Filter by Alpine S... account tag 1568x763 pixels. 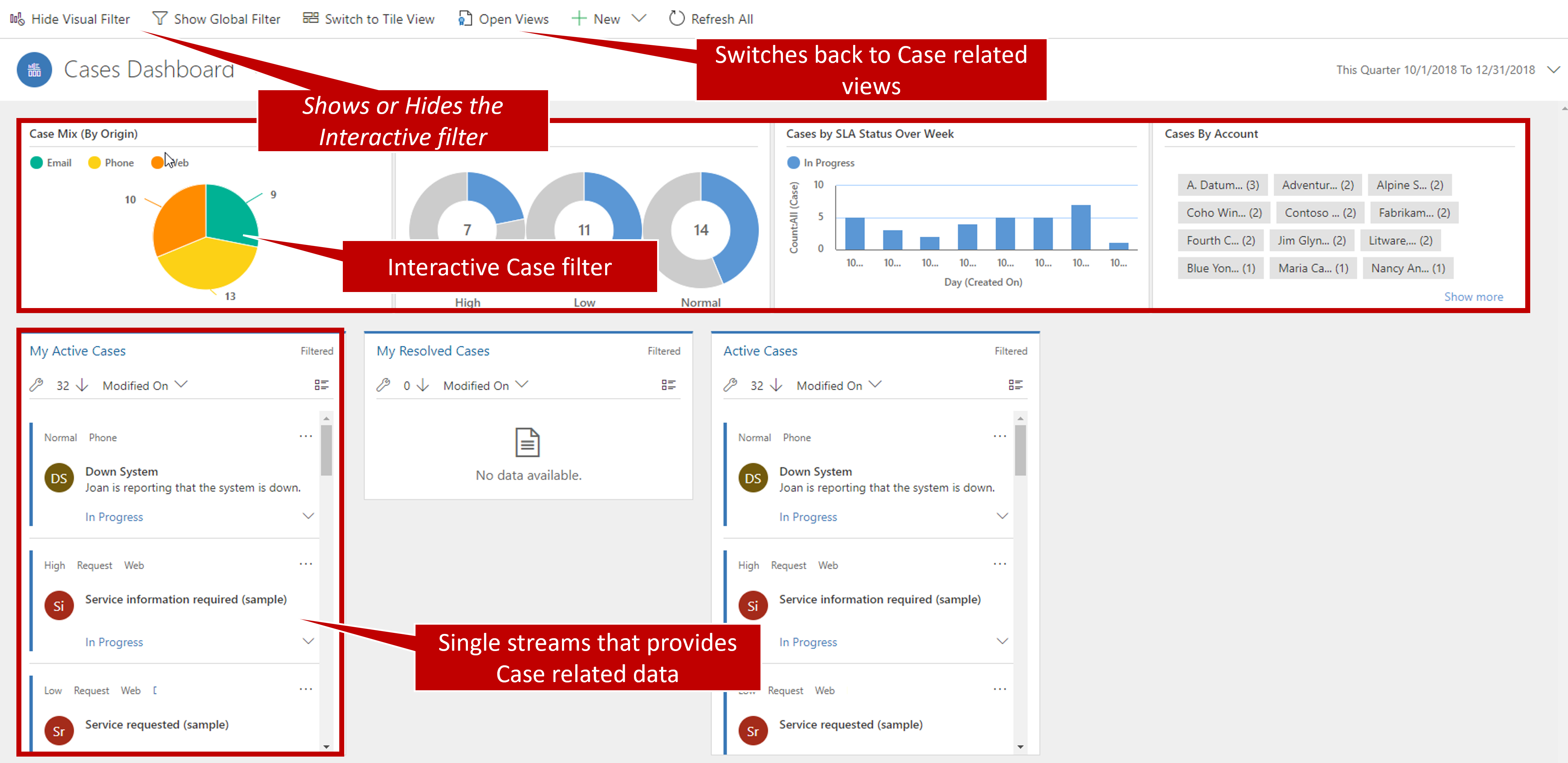point(1409,185)
